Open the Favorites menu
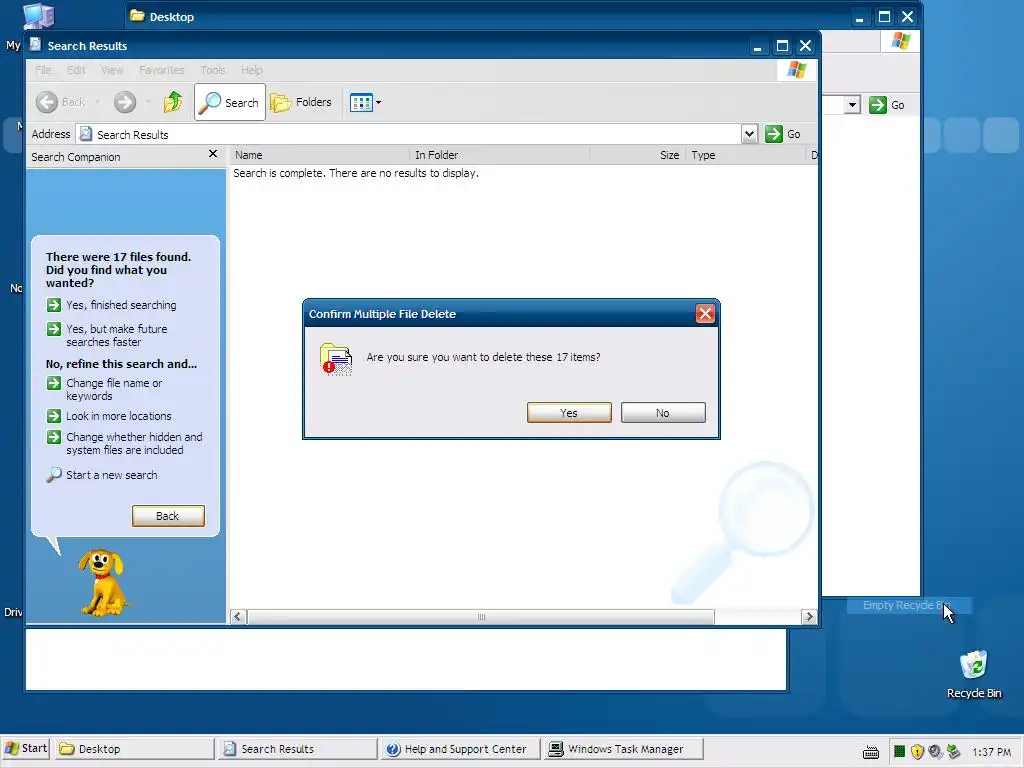 (x=161, y=70)
